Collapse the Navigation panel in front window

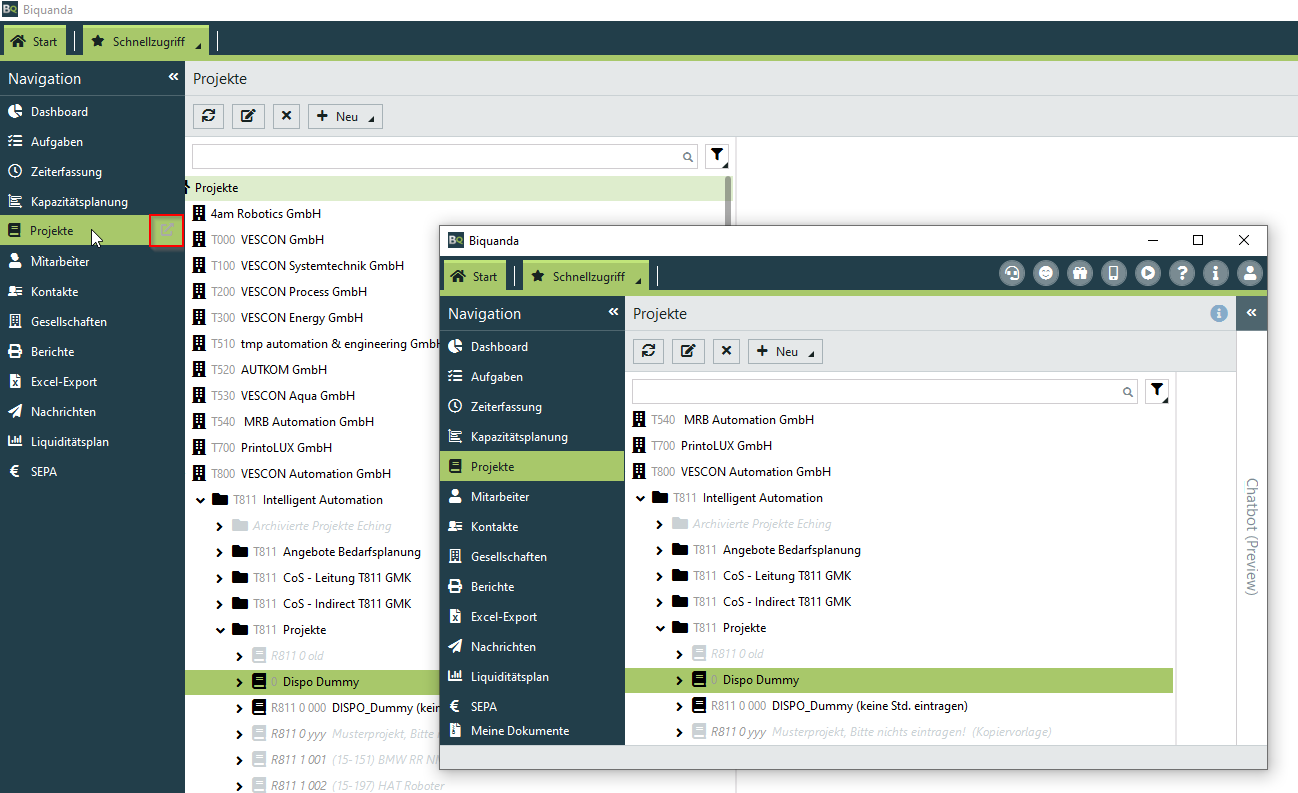(x=613, y=313)
